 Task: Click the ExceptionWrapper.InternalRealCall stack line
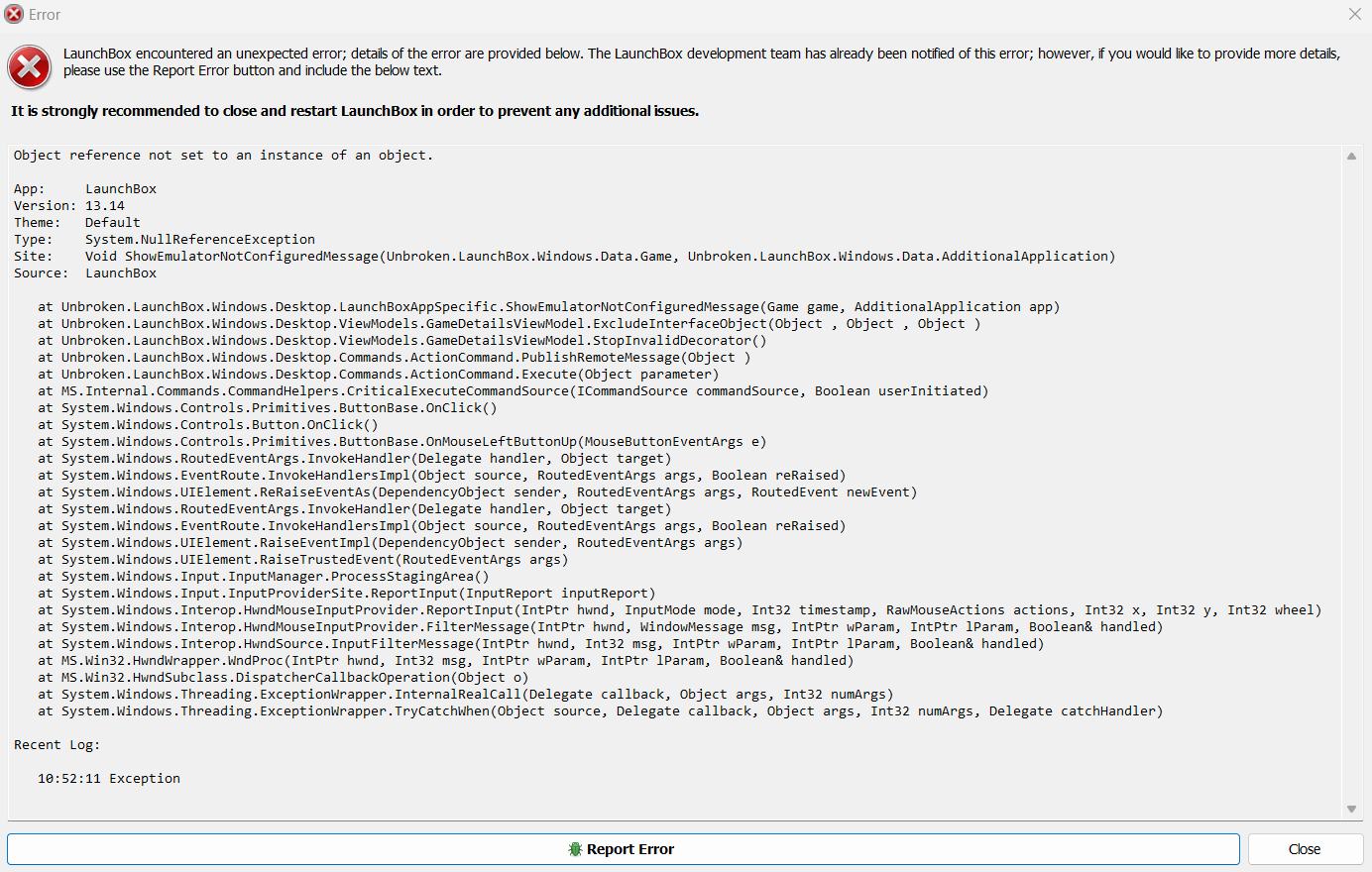[x=466, y=695]
